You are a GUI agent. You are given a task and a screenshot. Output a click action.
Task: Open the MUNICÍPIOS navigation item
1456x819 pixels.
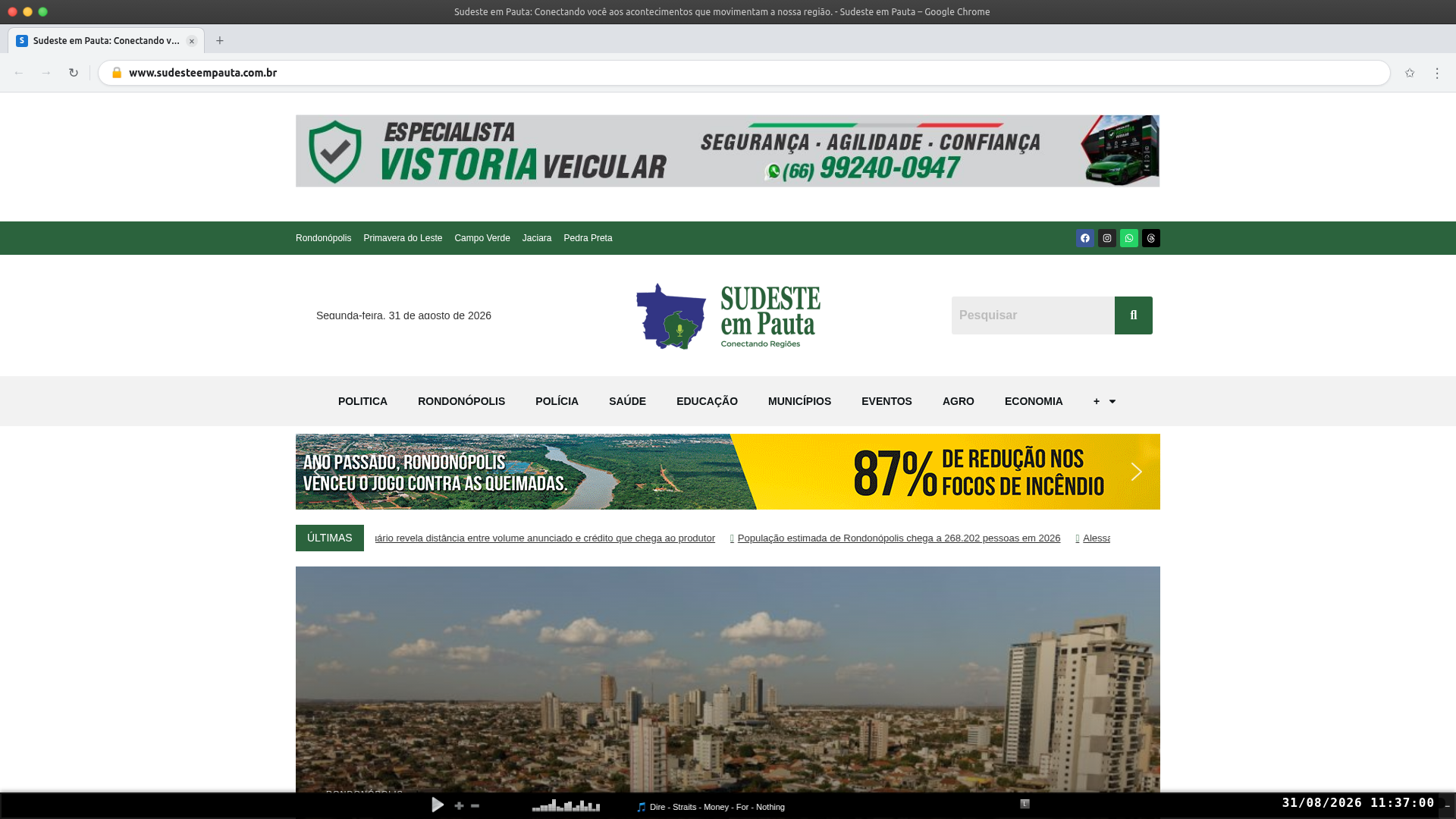(x=799, y=401)
